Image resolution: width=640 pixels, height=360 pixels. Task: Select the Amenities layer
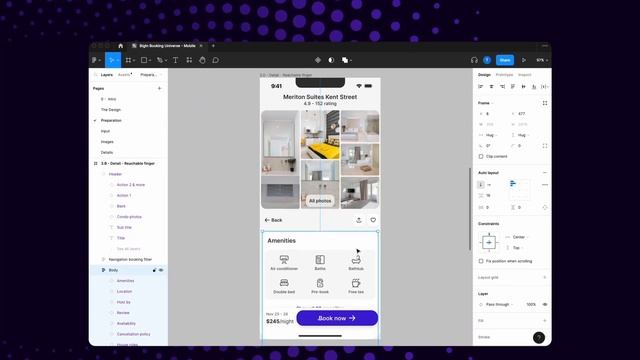(x=125, y=281)
